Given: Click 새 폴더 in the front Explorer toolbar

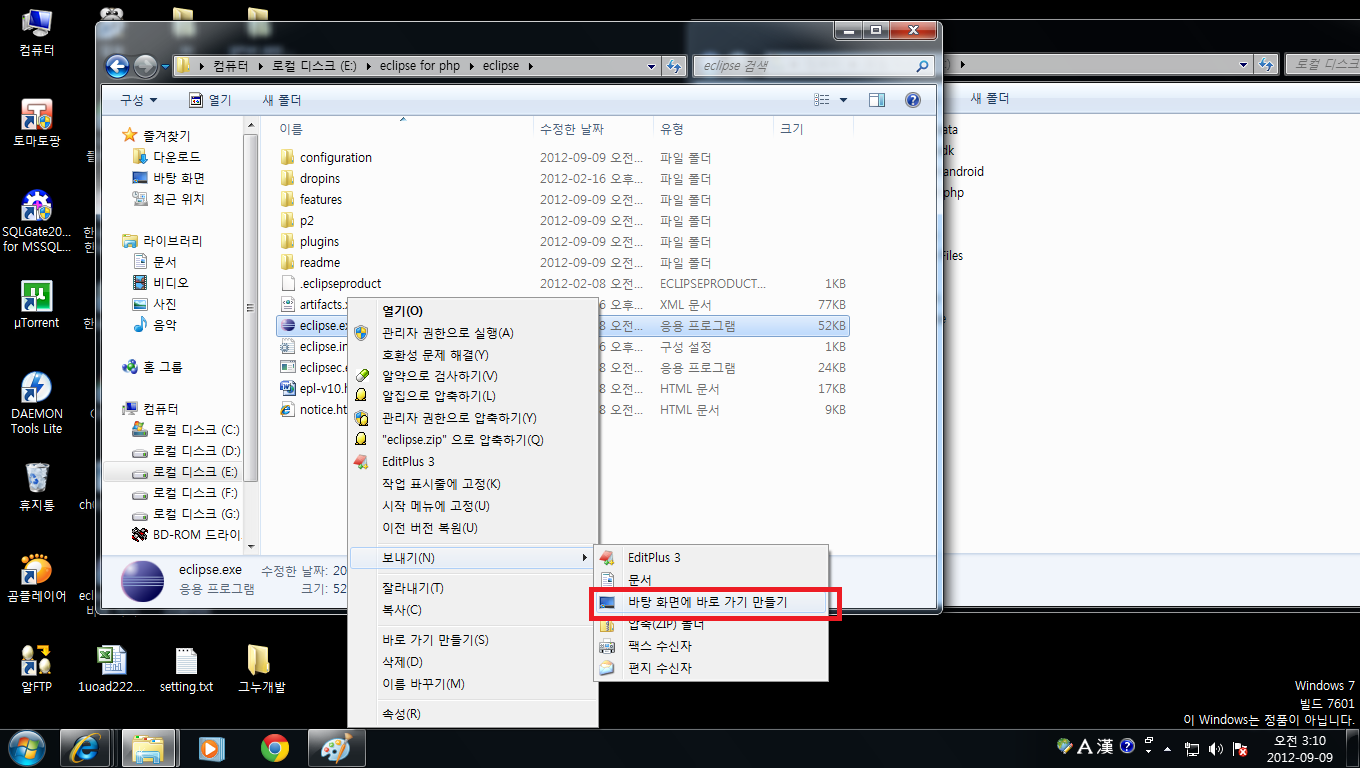Looking at the screenshot, I should 282,100.
